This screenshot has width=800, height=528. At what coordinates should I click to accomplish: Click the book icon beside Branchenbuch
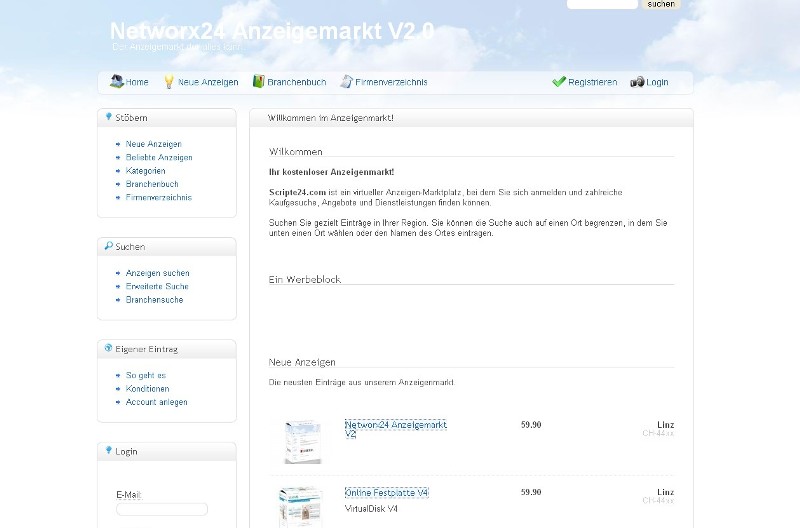258,82
